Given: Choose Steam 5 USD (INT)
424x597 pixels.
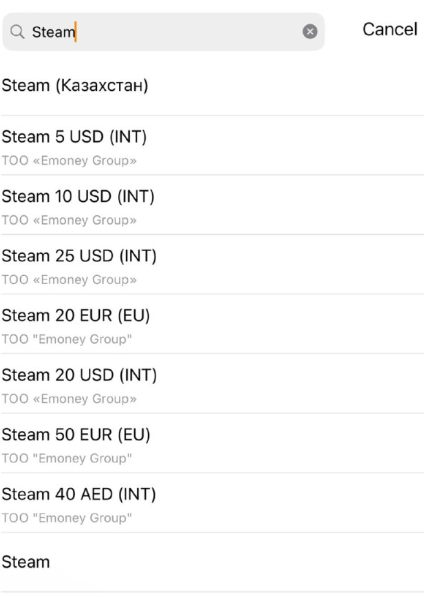Looking at the screenshot, I should pos(212,145).
